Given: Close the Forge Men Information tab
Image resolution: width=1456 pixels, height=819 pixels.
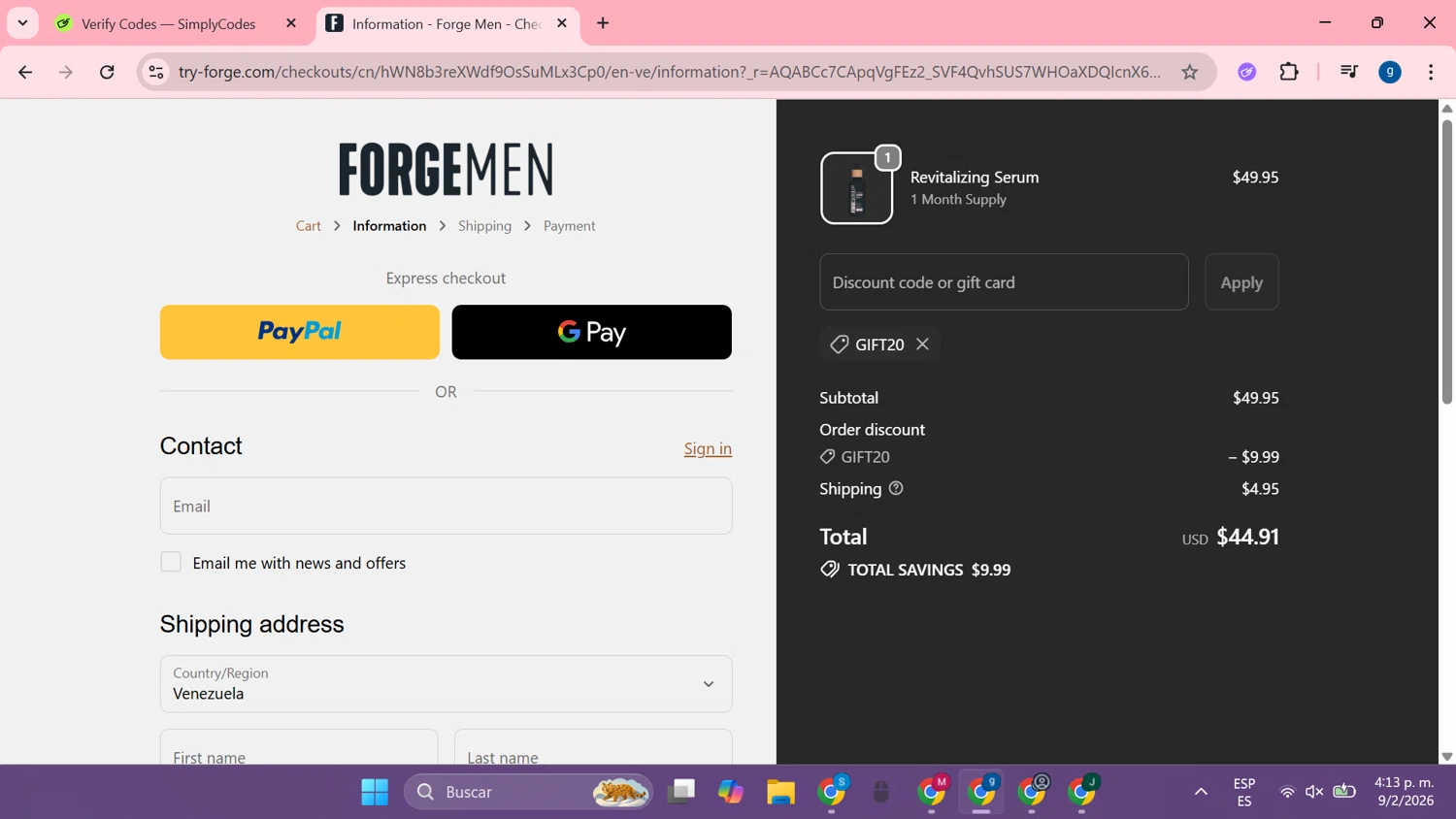Looking at the screenshot, I should pos(562,23).
